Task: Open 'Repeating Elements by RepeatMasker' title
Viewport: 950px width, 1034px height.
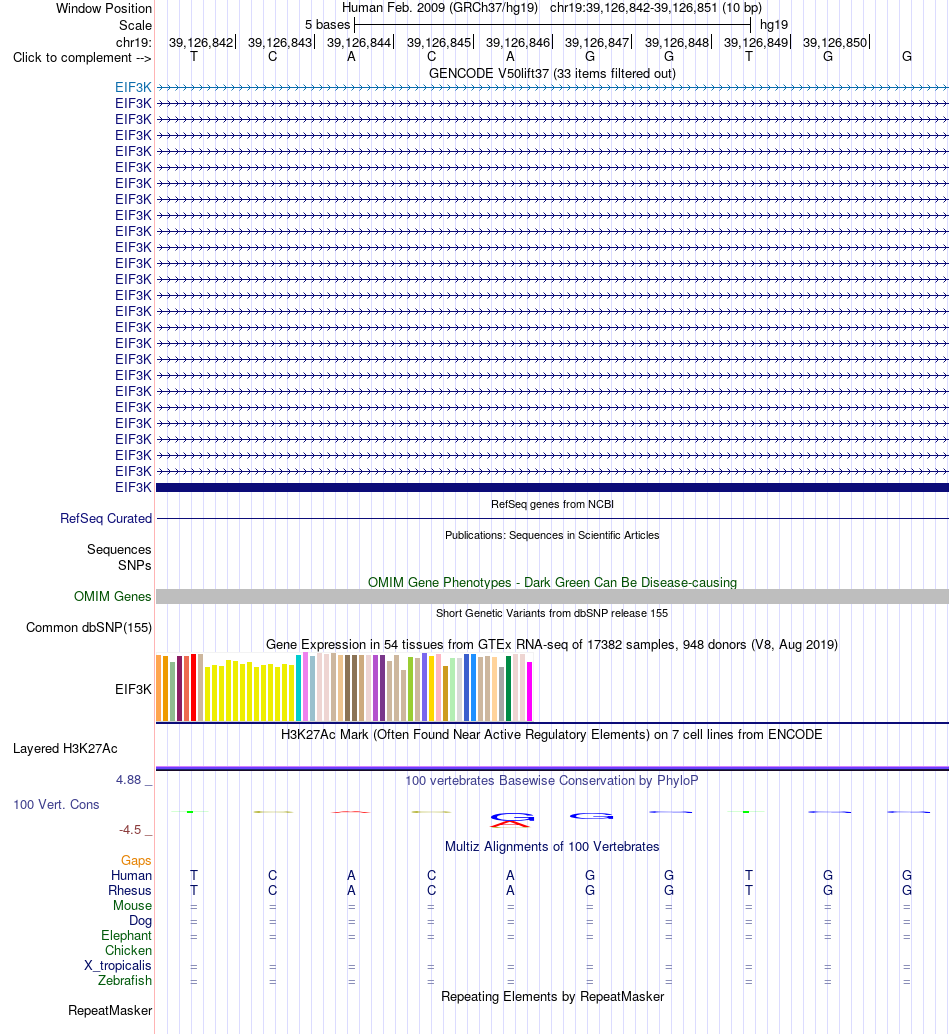Action: click(x=552, y=996)
